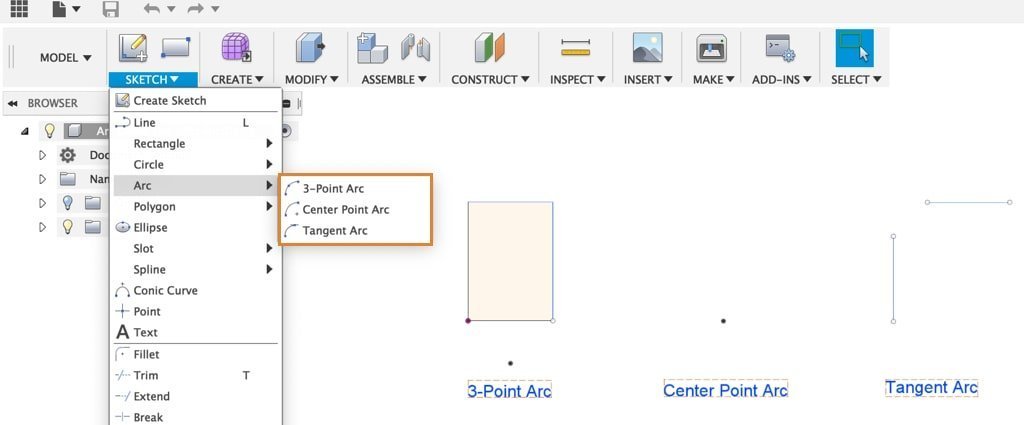Image resolution: width=1024 pixels, height=425 pixels.
Task: Click the Inspect measure ruler icon
Action: click(x=575, y=48)
